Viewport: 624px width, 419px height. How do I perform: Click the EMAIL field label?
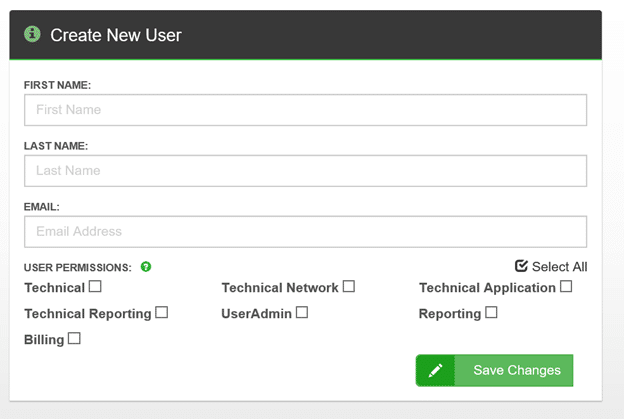pyautogui.click(x=42, y=207)
